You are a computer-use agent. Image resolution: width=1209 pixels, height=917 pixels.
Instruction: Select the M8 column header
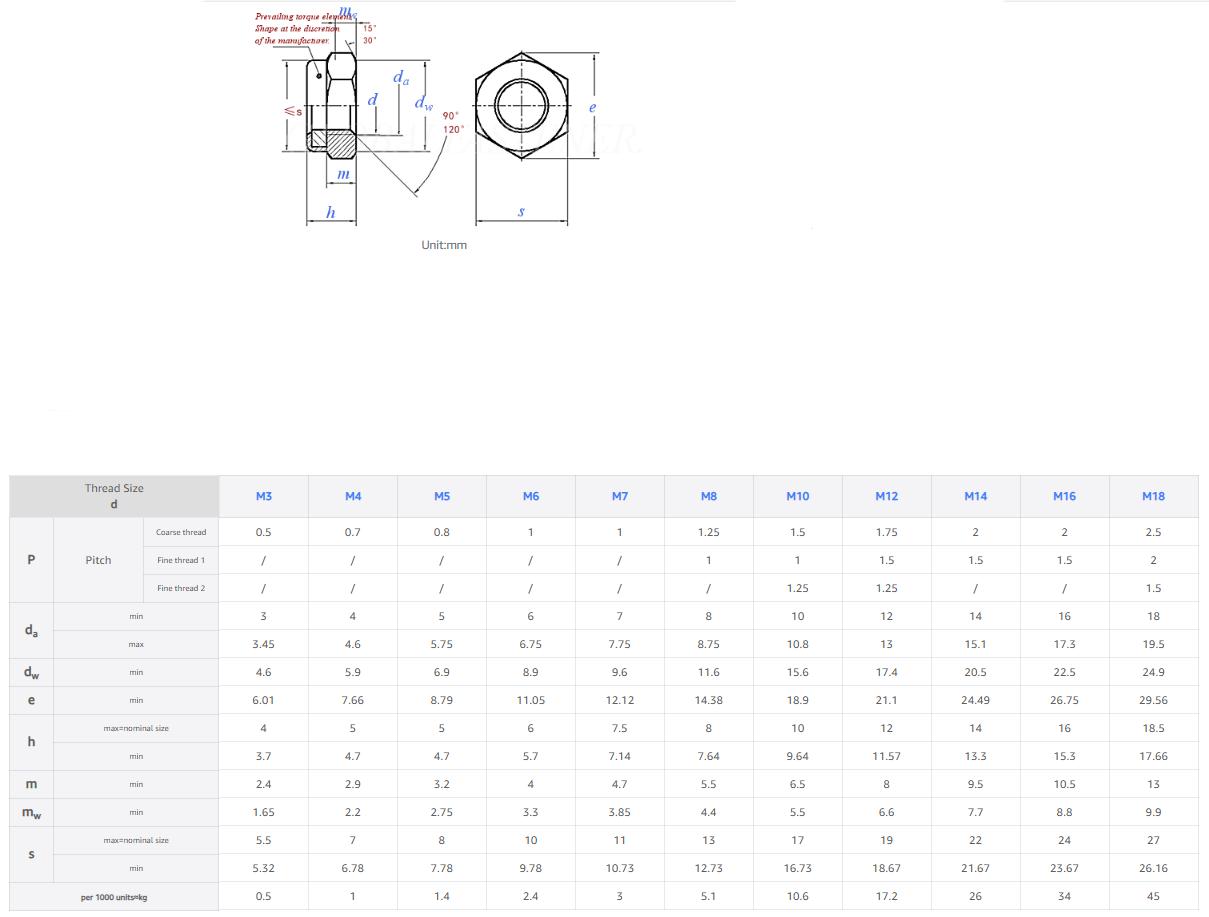click(708, 496)
